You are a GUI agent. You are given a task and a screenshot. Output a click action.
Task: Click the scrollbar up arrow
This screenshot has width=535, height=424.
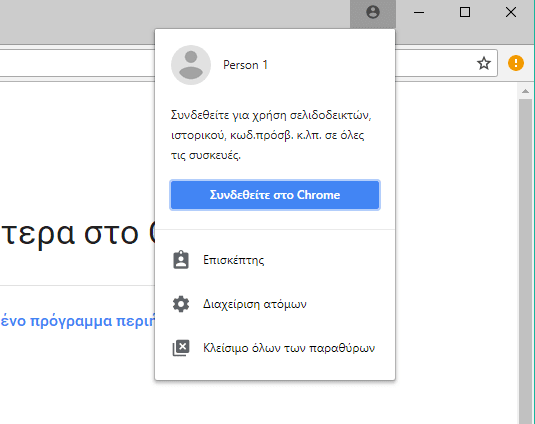click(x=525, y=91)
